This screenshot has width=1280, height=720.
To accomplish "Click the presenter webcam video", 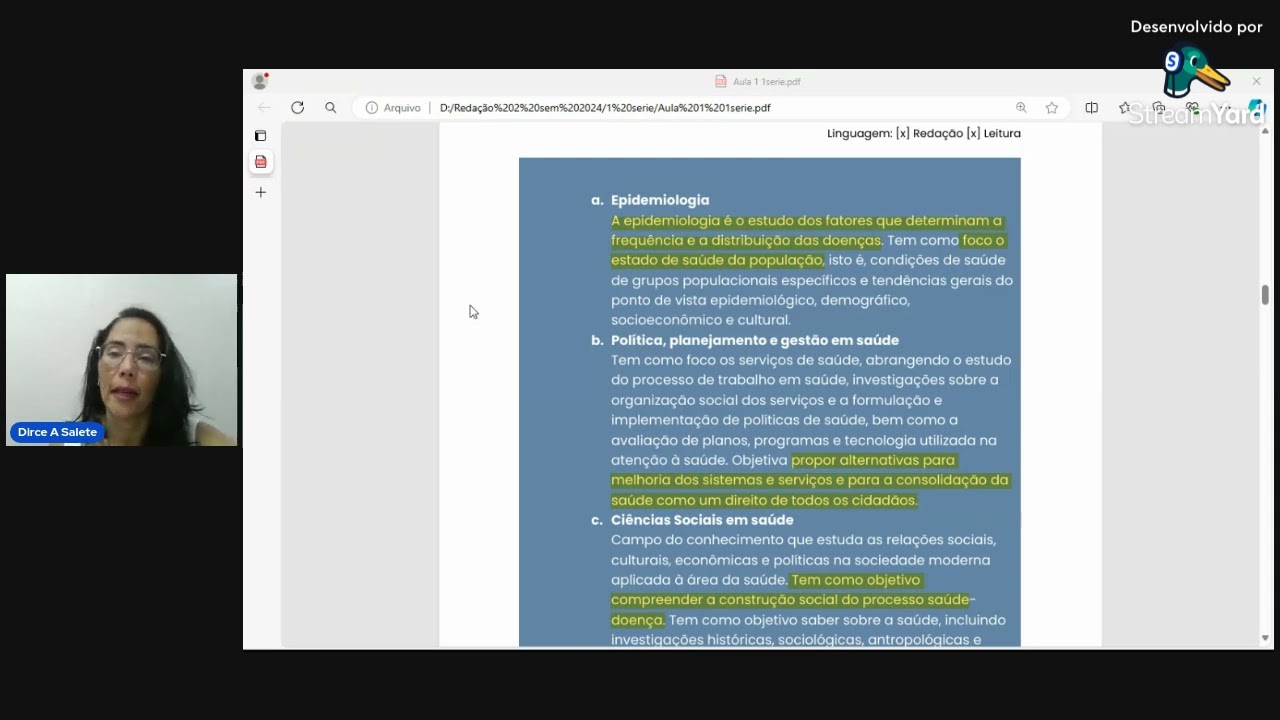I will click(122, 360).
